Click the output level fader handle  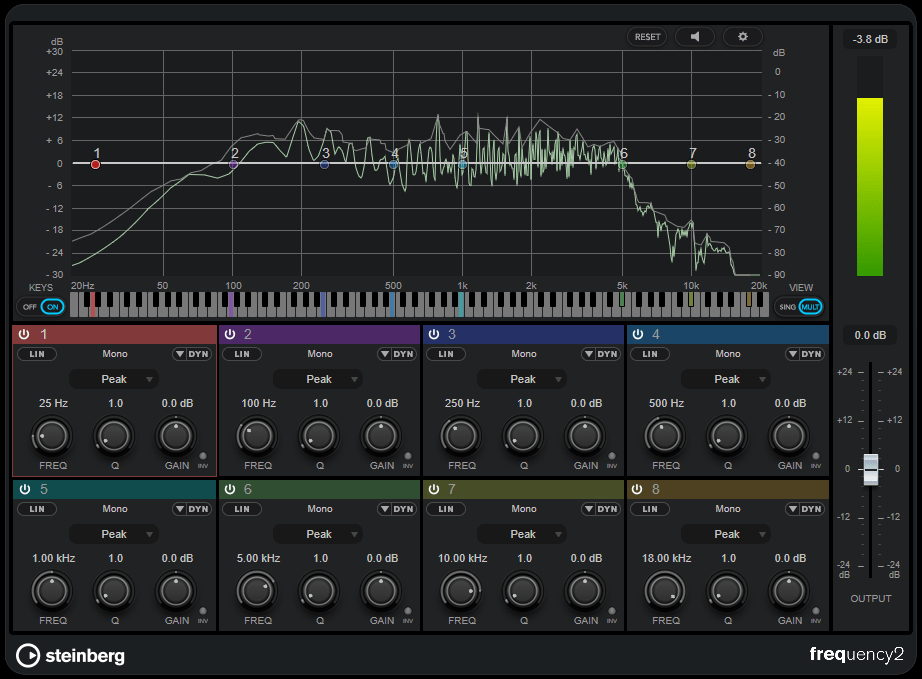(x=870, y=468)
